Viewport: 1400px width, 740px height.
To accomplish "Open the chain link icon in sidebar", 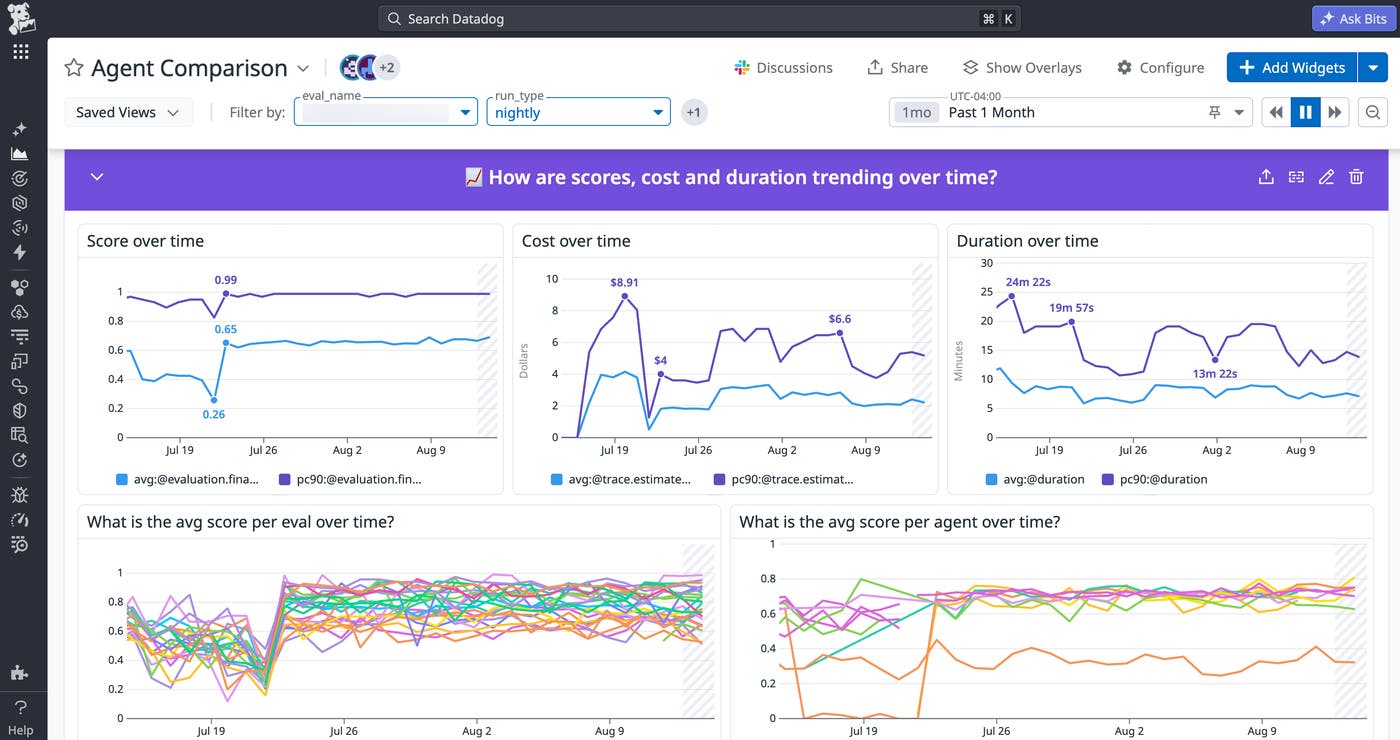I will click(x=20, y=386).
